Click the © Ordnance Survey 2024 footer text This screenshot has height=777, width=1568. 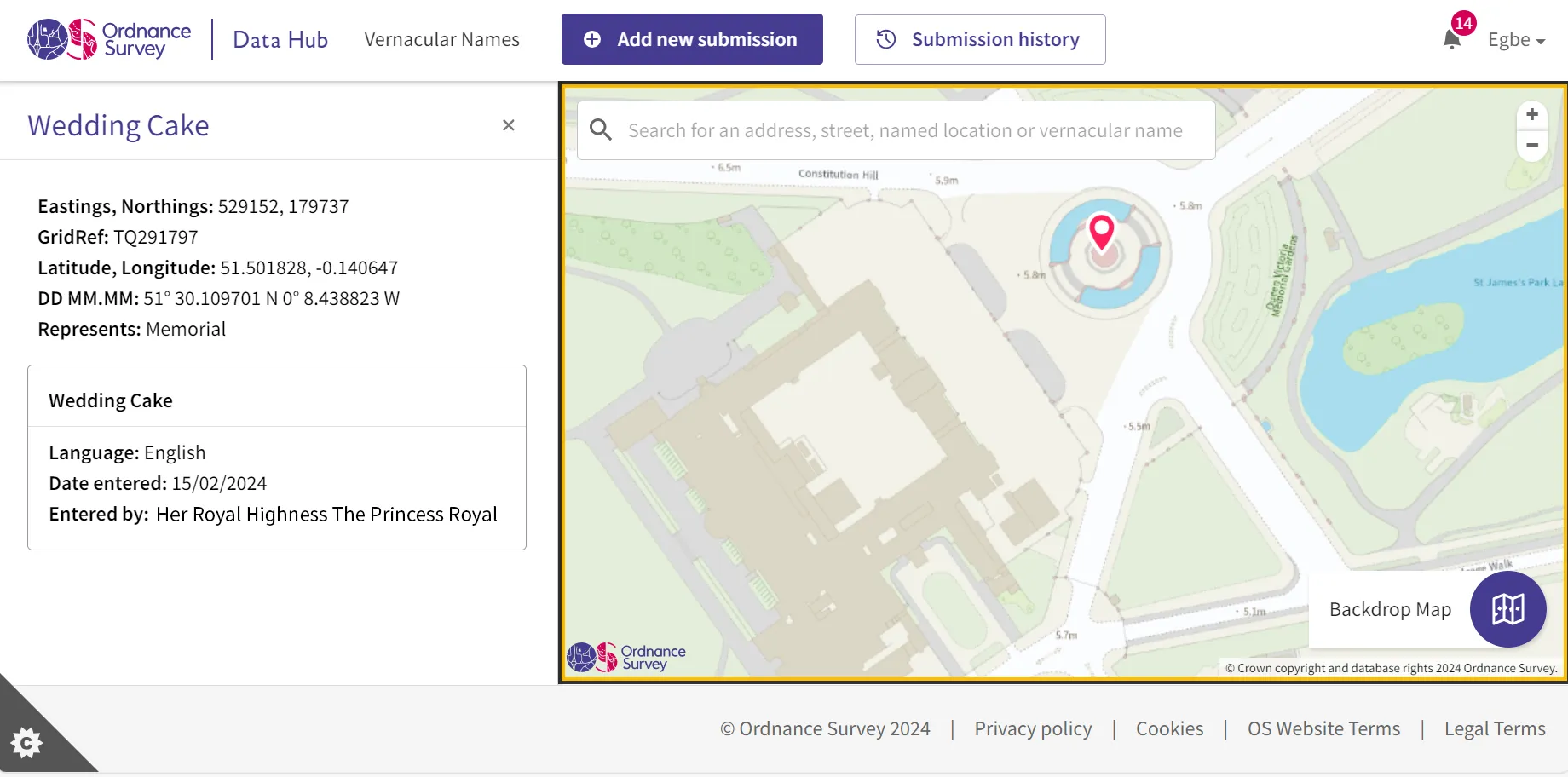click(825, 728)
